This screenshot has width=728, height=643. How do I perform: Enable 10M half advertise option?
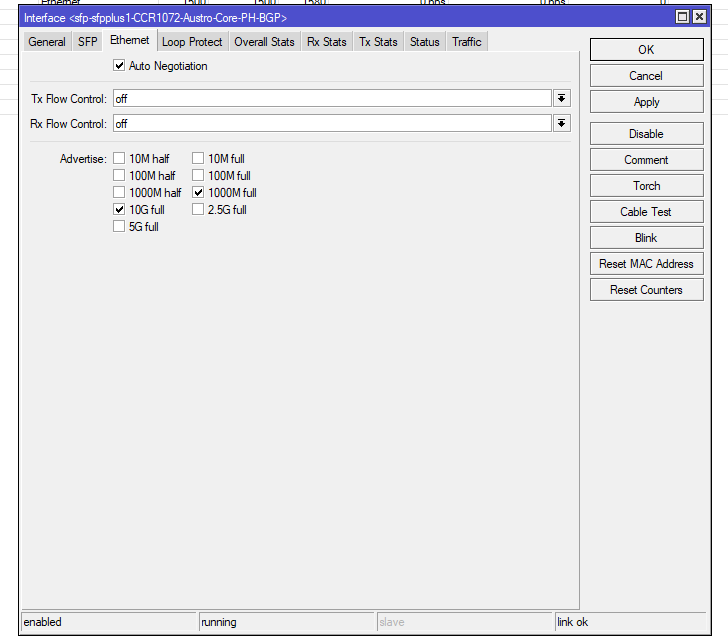click(119, 158)
